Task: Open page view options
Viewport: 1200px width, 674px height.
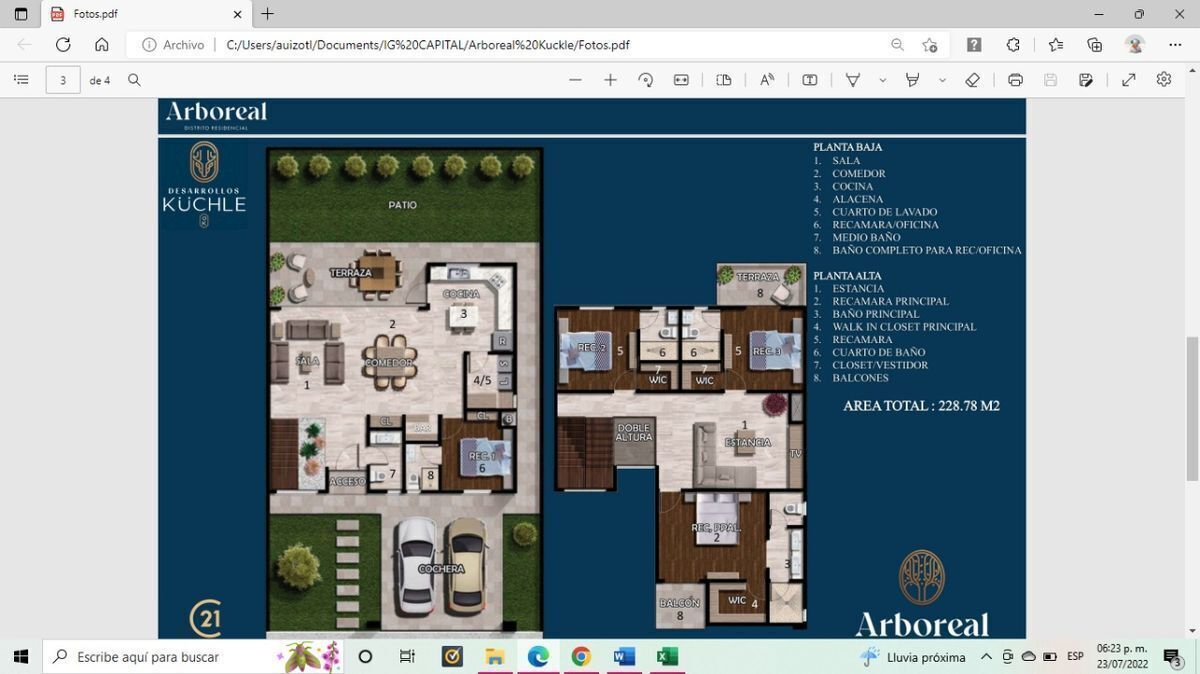Action: 724,80
